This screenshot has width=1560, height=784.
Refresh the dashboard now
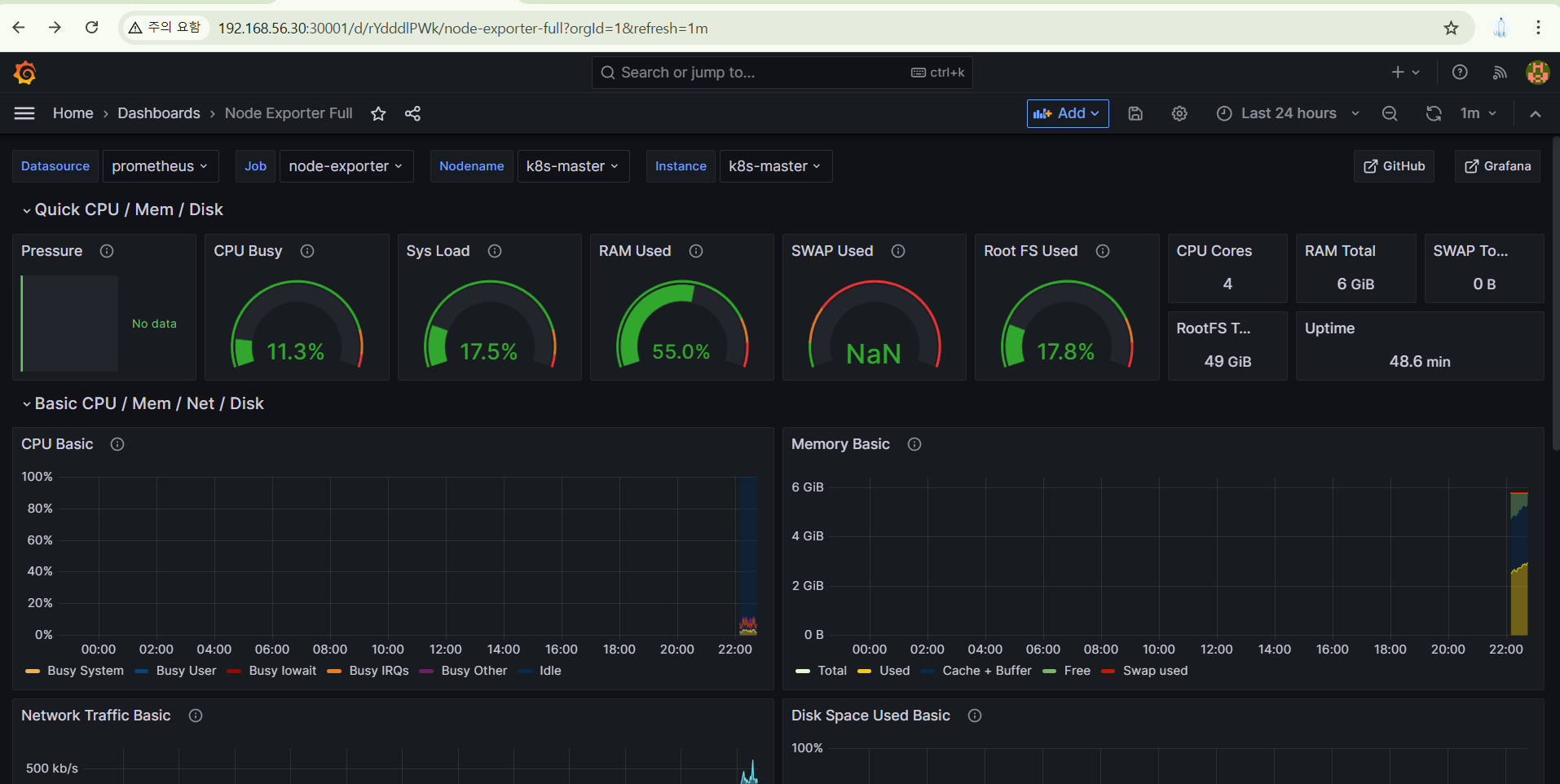(1434, 113)
